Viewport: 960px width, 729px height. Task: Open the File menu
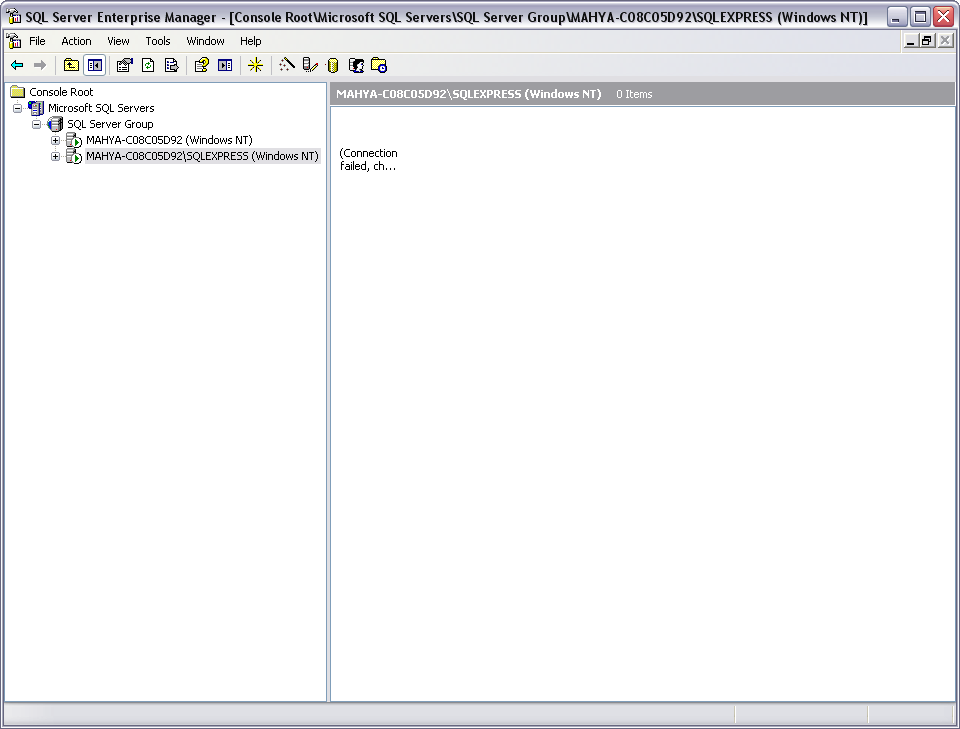pyautogui.click(x=37, y=41)
